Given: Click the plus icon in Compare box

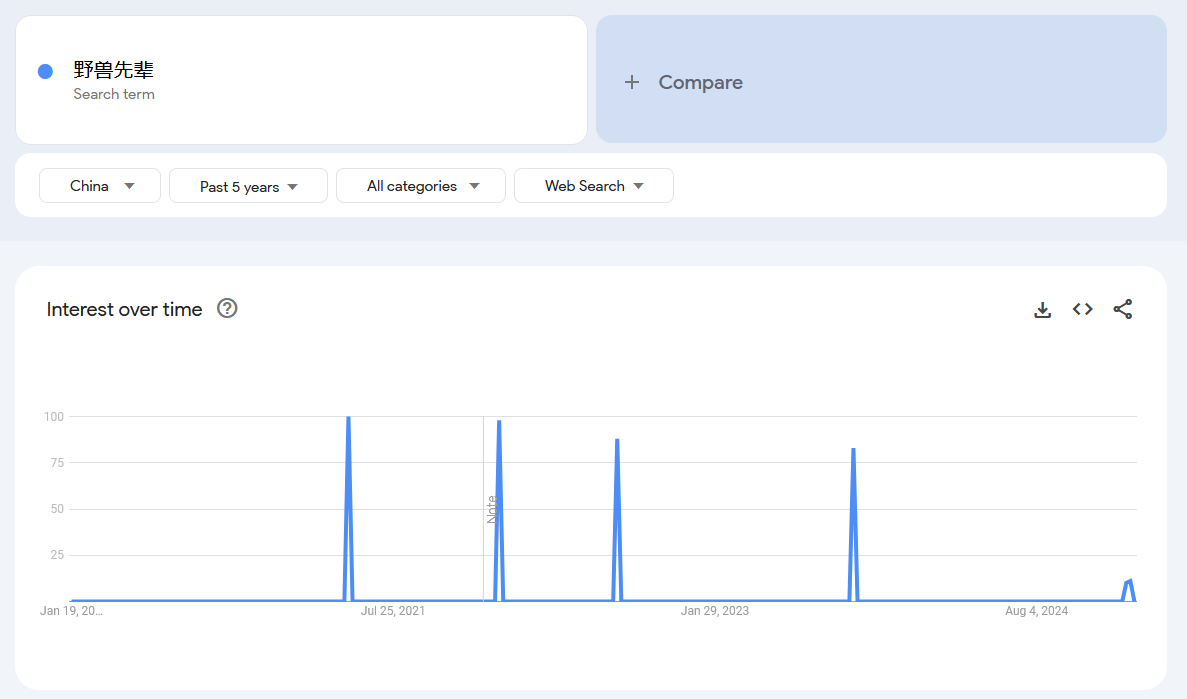Looking at the screenshot, I should point(631,82).
